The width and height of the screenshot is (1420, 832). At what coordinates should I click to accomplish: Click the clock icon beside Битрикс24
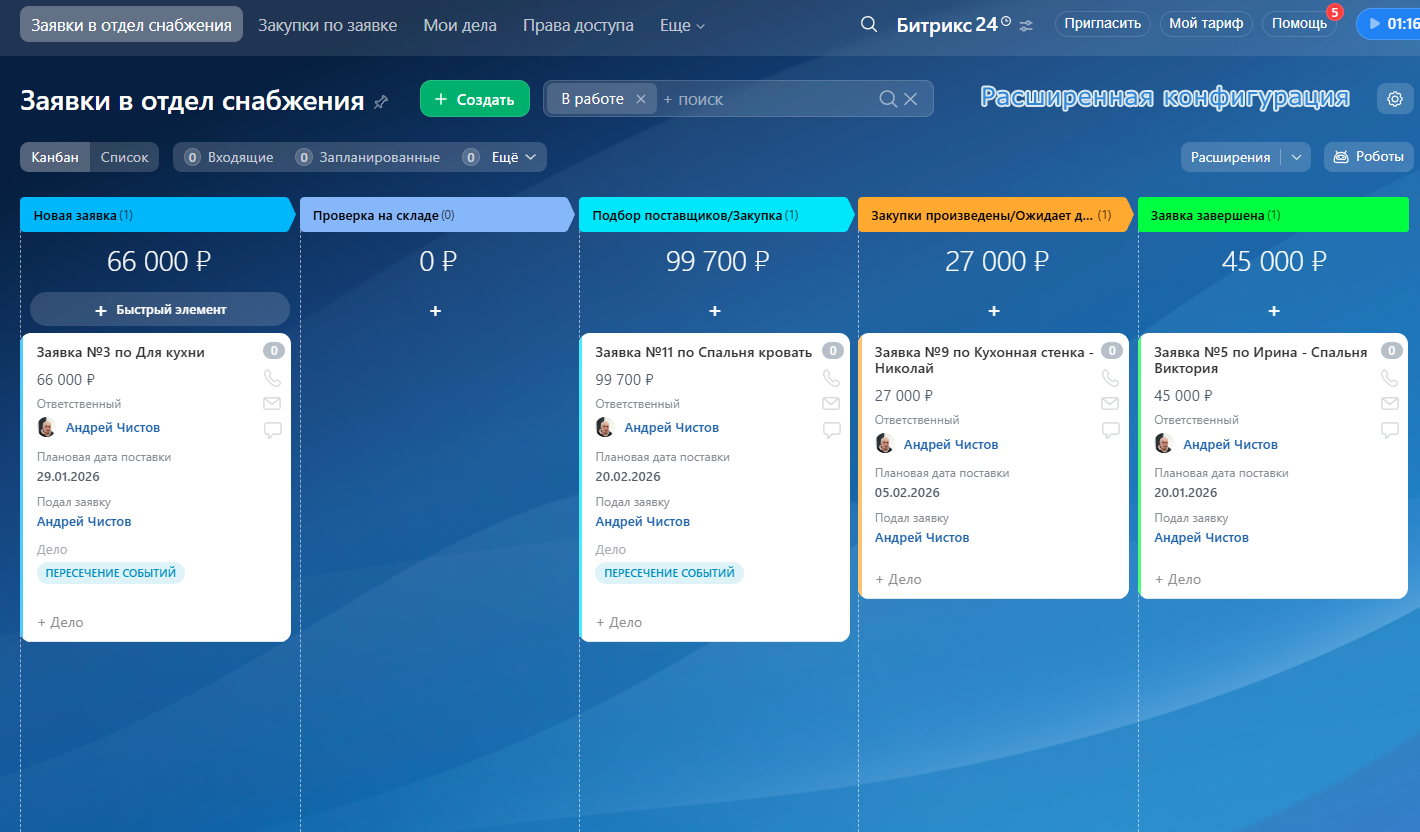[1006, 21]
